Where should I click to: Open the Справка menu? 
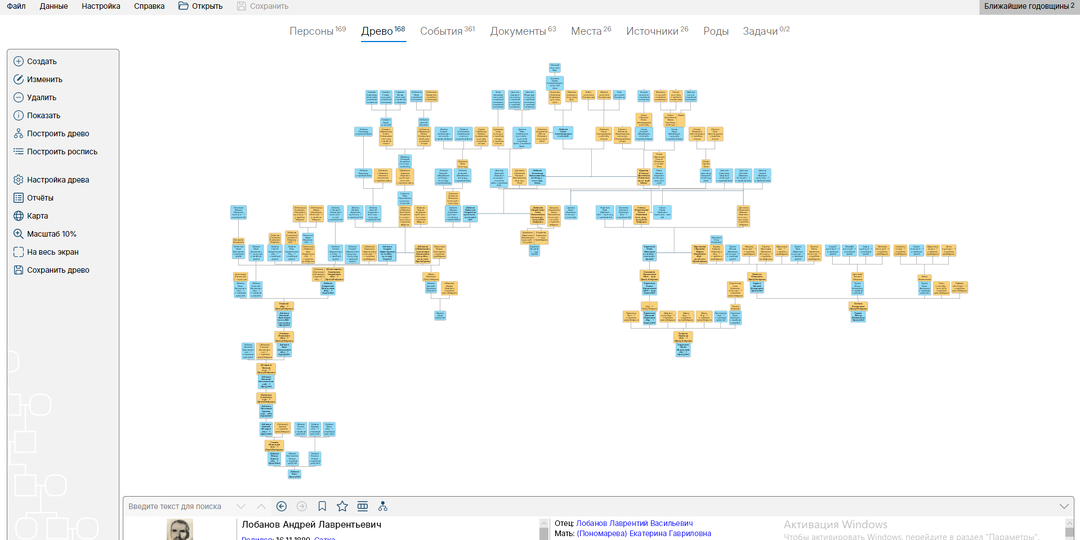pos(149,6)
